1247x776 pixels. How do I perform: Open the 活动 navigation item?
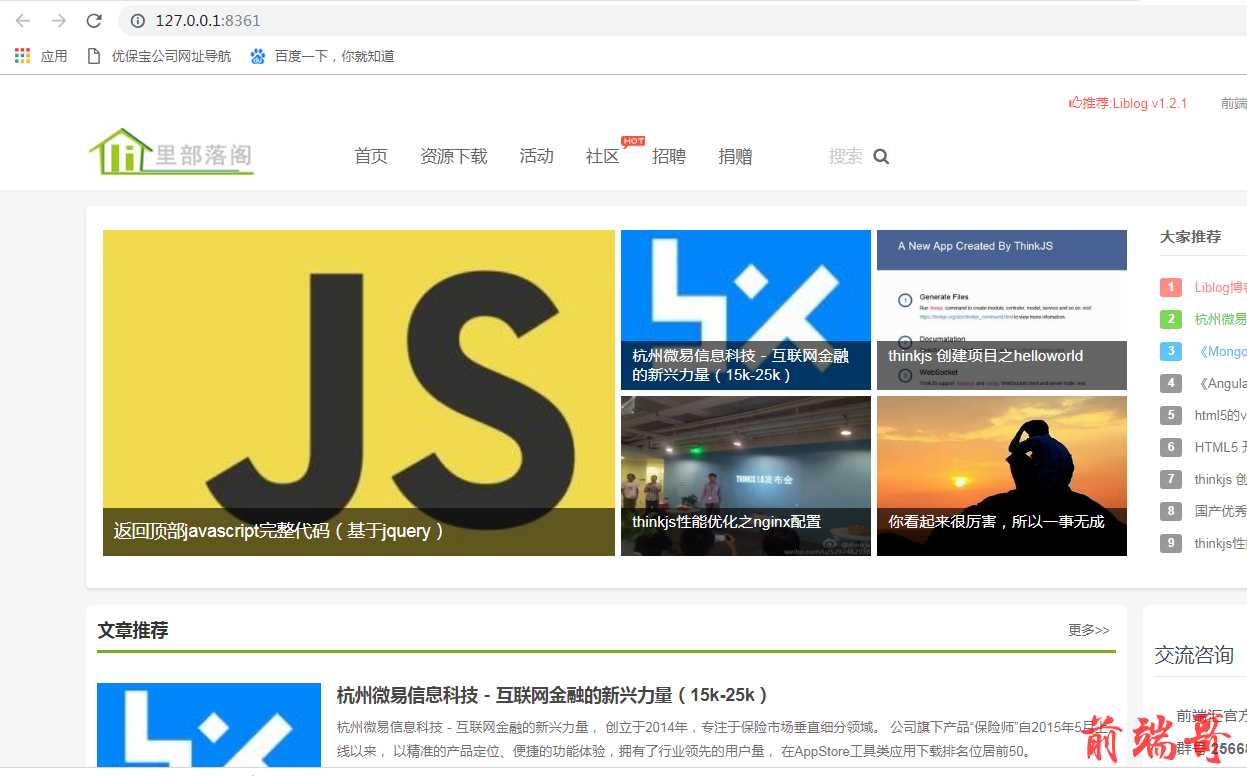536,156
